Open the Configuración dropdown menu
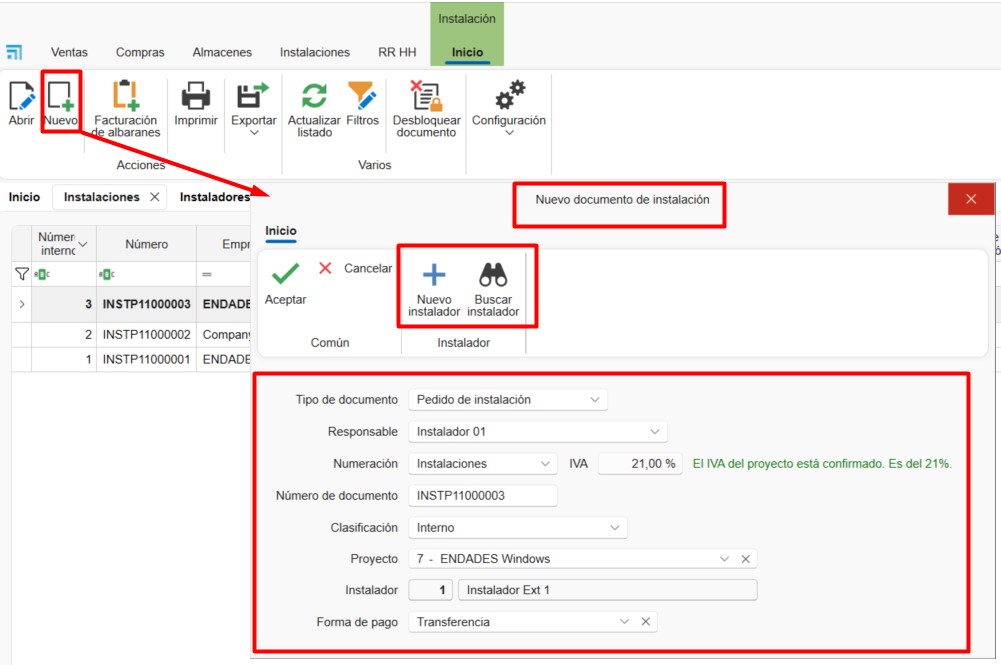Screen dimensions: 1001x665 click(508, 133)
